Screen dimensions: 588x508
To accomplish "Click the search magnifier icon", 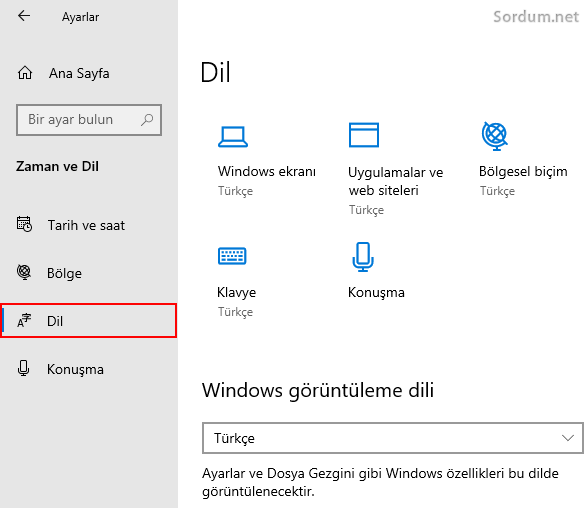I will pyautogui.click(x=147, y=120).
